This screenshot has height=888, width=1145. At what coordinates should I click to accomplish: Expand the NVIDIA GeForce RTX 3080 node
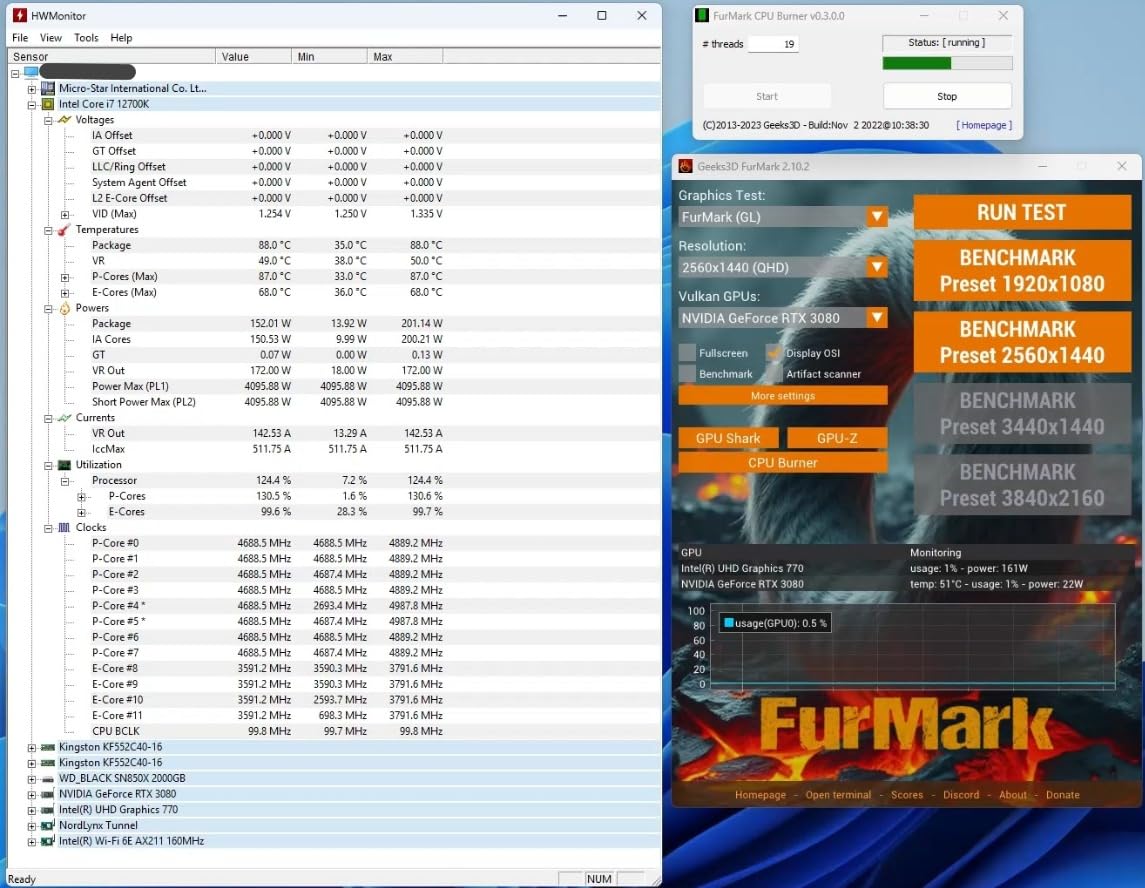31,795
